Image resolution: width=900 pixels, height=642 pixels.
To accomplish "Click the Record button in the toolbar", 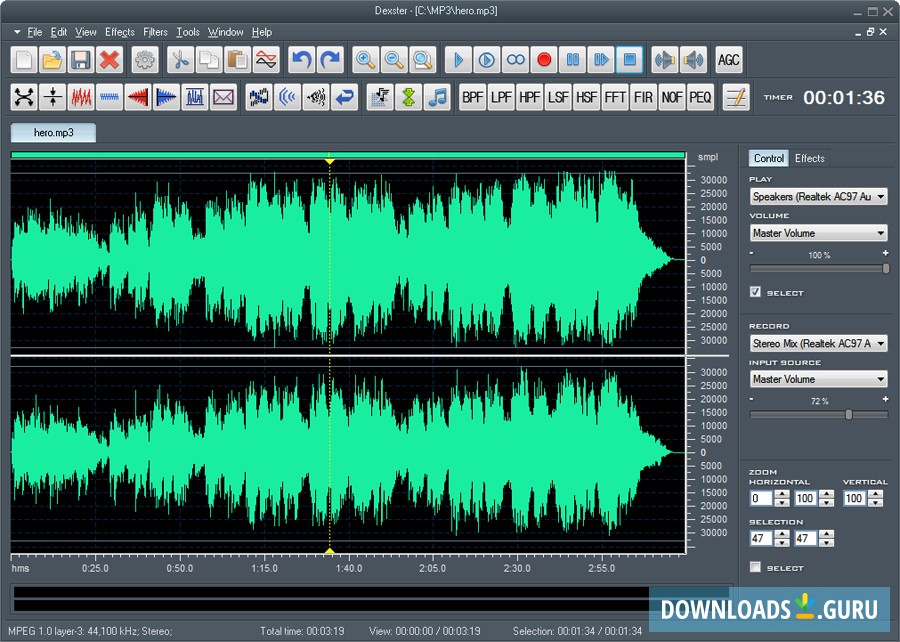I will pos(544,60).
